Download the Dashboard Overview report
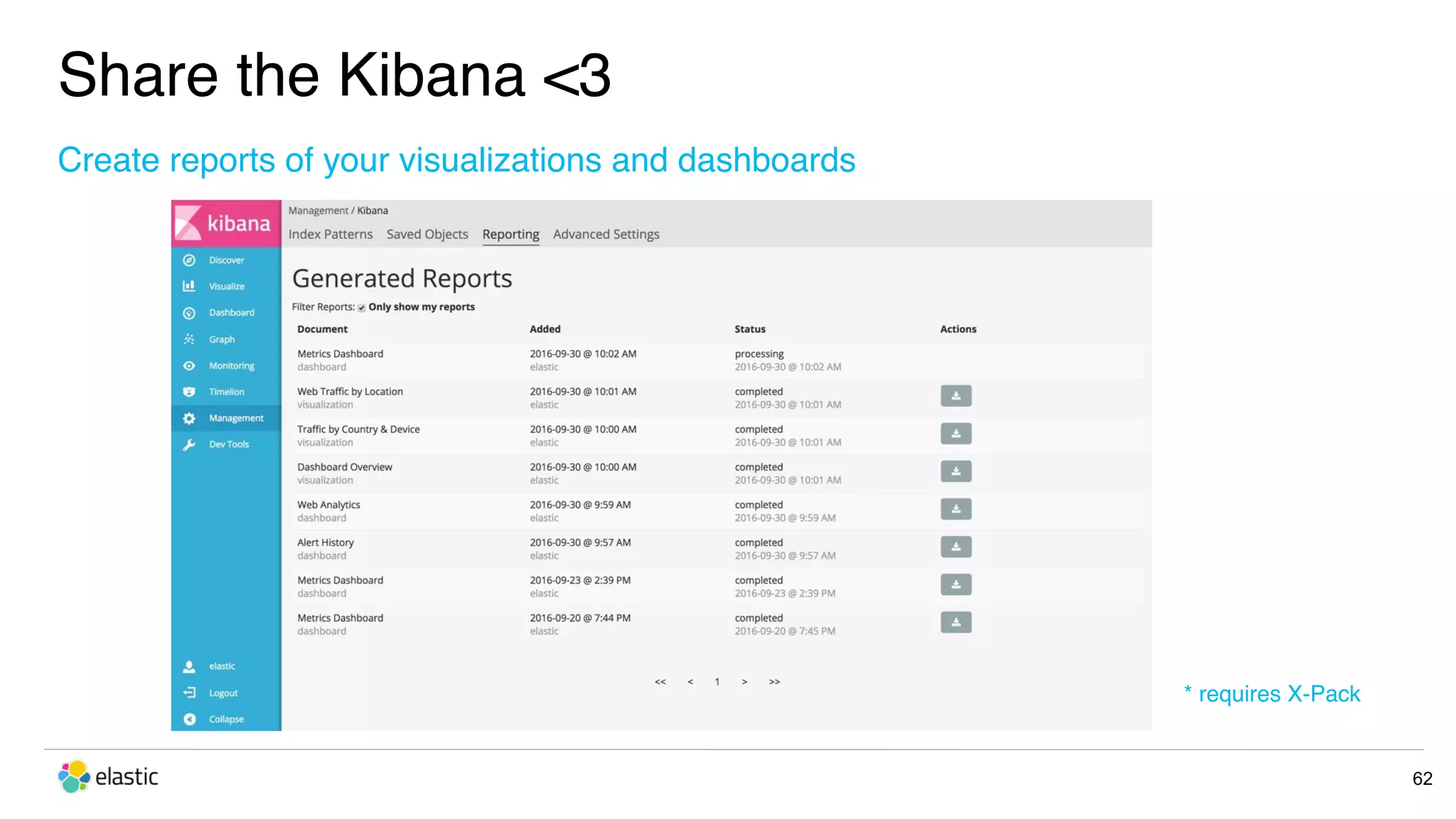The width and height of the screenshot is (1456, 819). click(955, 471)
